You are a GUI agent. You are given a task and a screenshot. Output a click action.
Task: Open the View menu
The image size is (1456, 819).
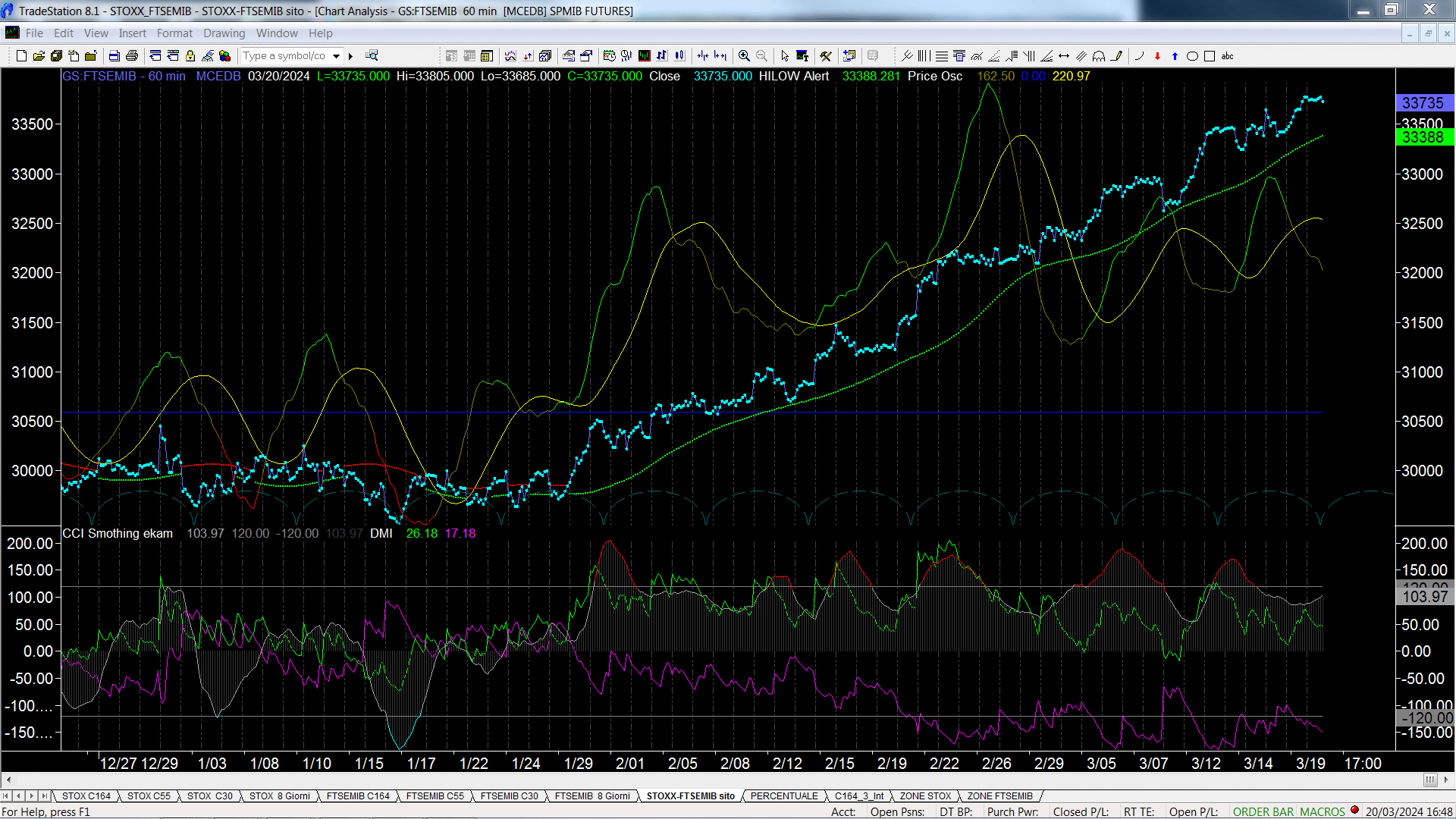(x=96, y=33)
